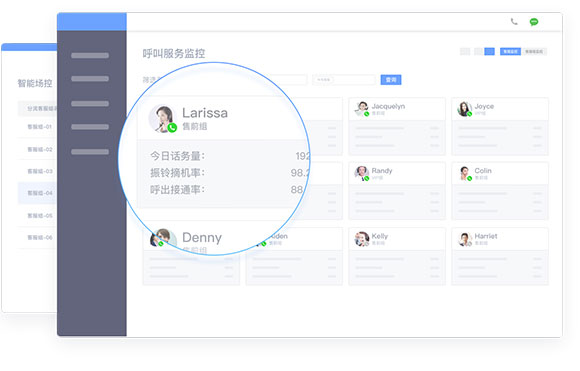Select the name Kelly
The height and width of the screenshot is (371, 580).
coord(380,236)
